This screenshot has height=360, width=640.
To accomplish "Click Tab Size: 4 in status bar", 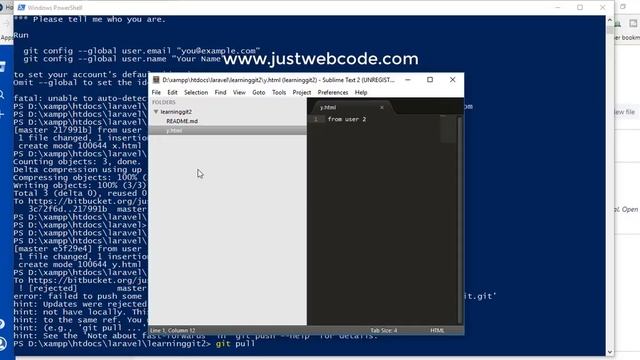I will [x=384, y=330].
